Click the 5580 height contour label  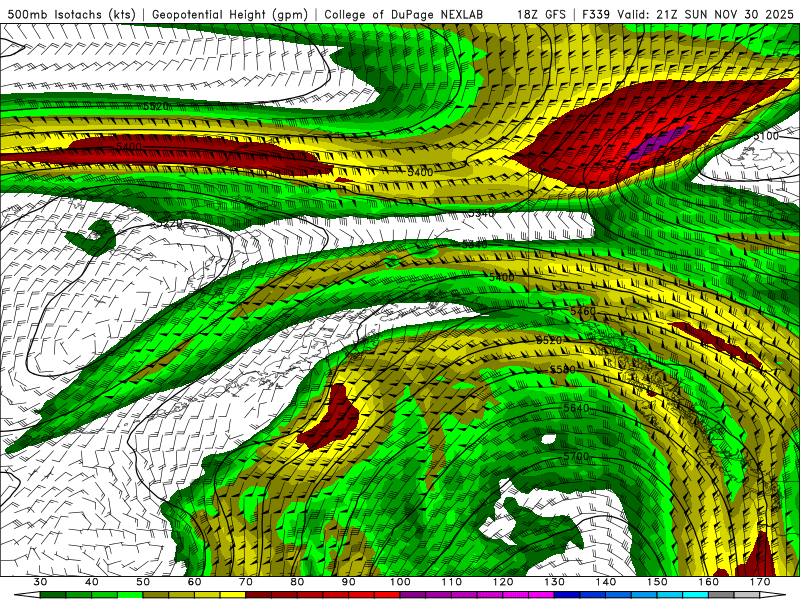pyautogui.click(x=562, y=369)
